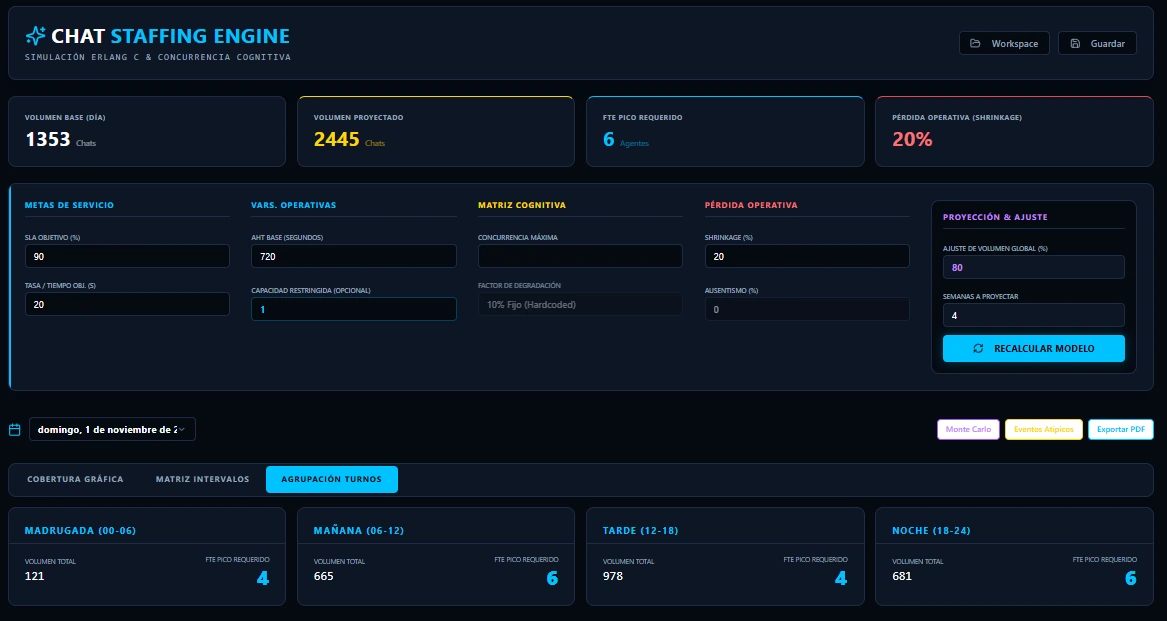The height and width of the screenshot is (621, 1167).
Task: Click the Factor de Degradación disabled field
Action: point(580,305)
